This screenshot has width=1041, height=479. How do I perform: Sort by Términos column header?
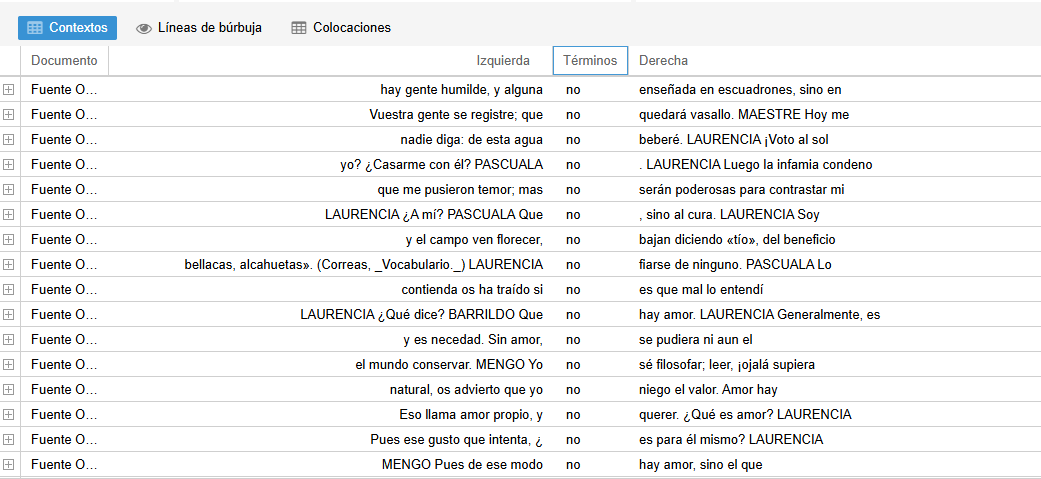click(x=590, y=60)
